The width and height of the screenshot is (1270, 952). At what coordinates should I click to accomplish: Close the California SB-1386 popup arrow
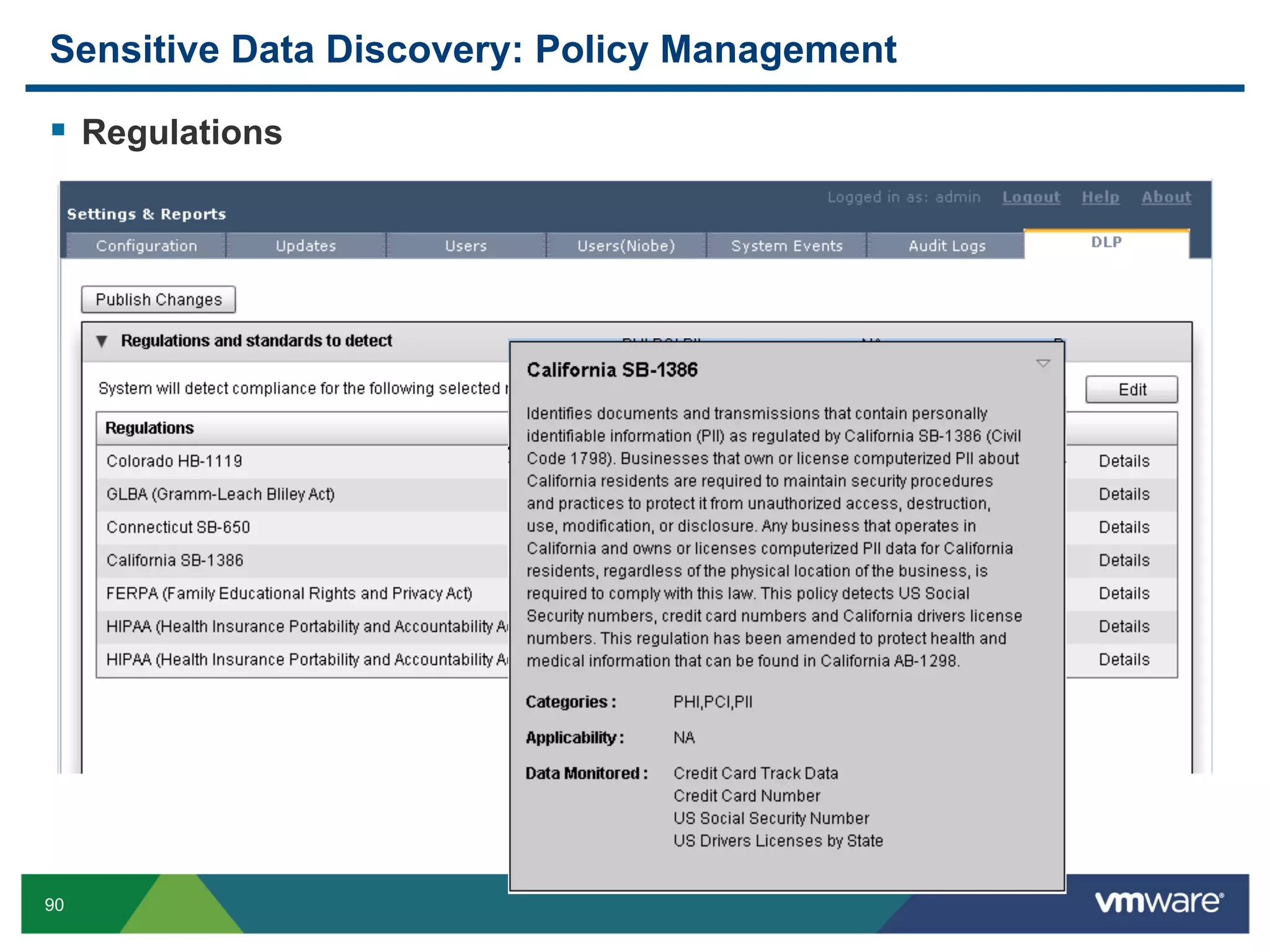1043,363
